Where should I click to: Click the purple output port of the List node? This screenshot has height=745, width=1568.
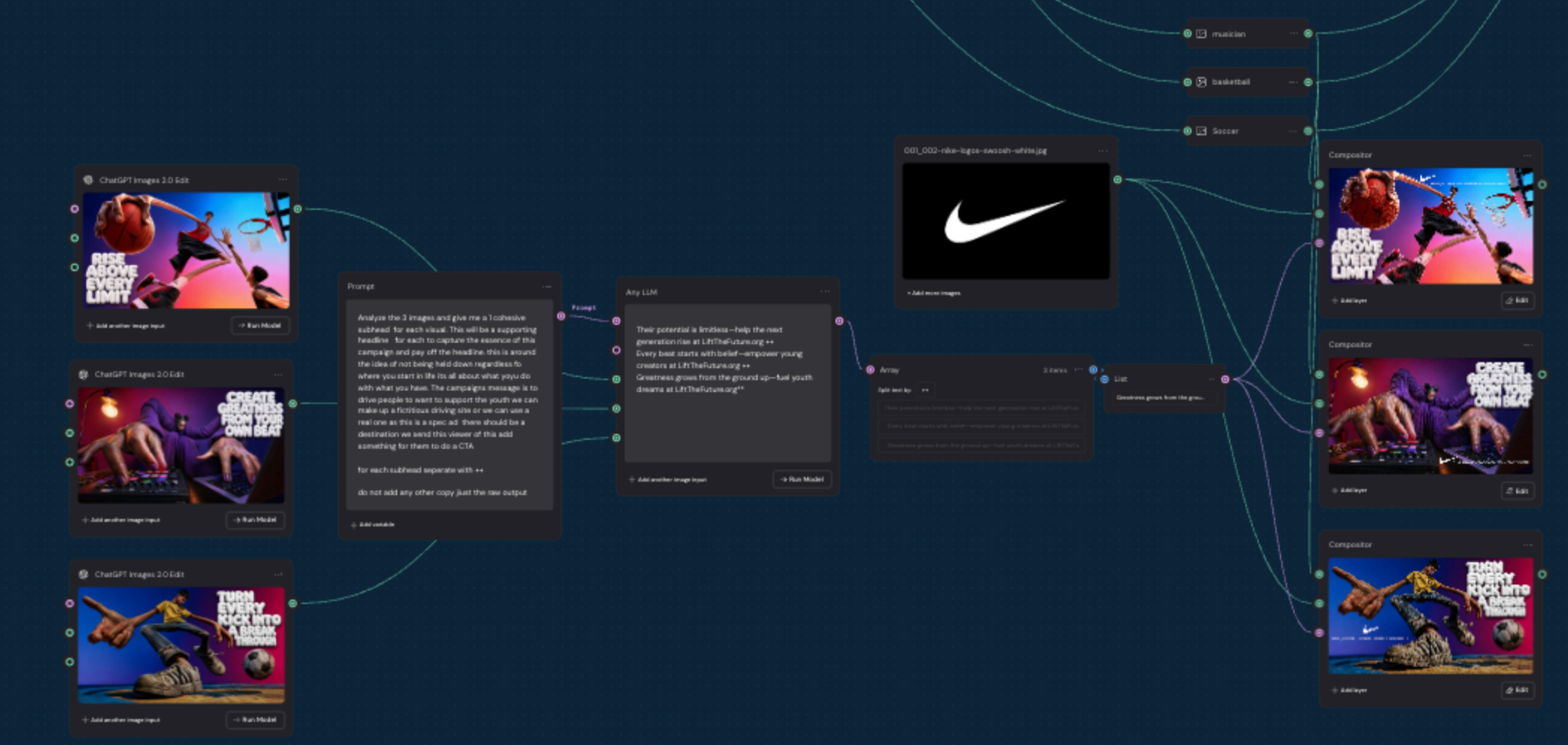pos(1225,379)
